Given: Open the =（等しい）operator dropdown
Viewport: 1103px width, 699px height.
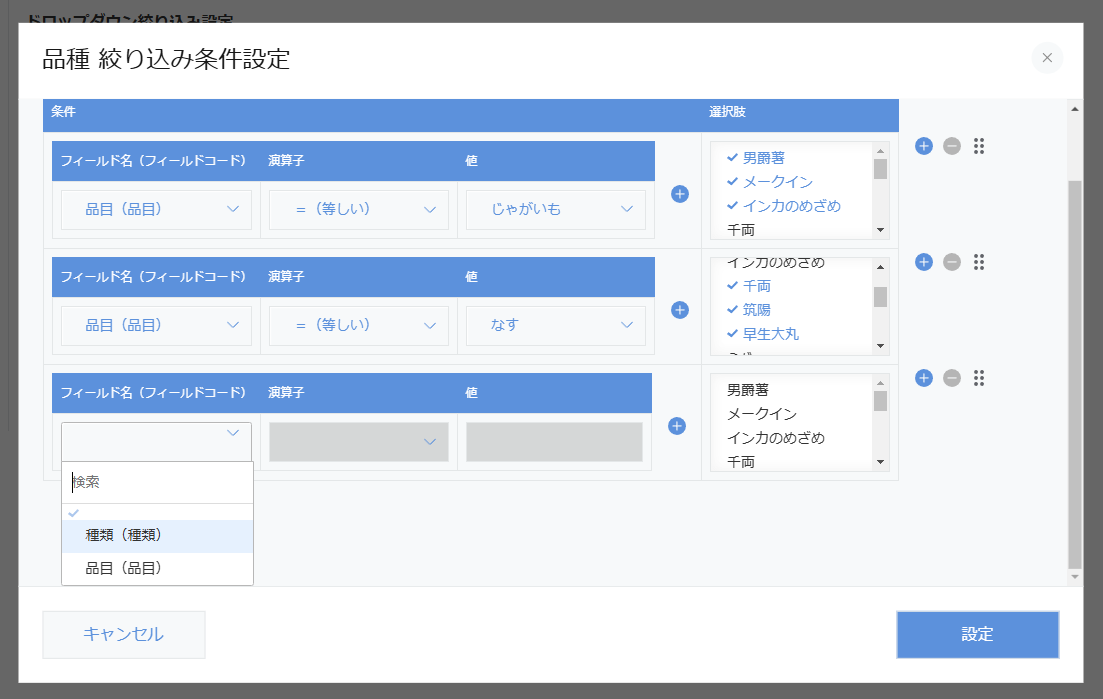Looking at the screenshot, I should pos(358,209).
